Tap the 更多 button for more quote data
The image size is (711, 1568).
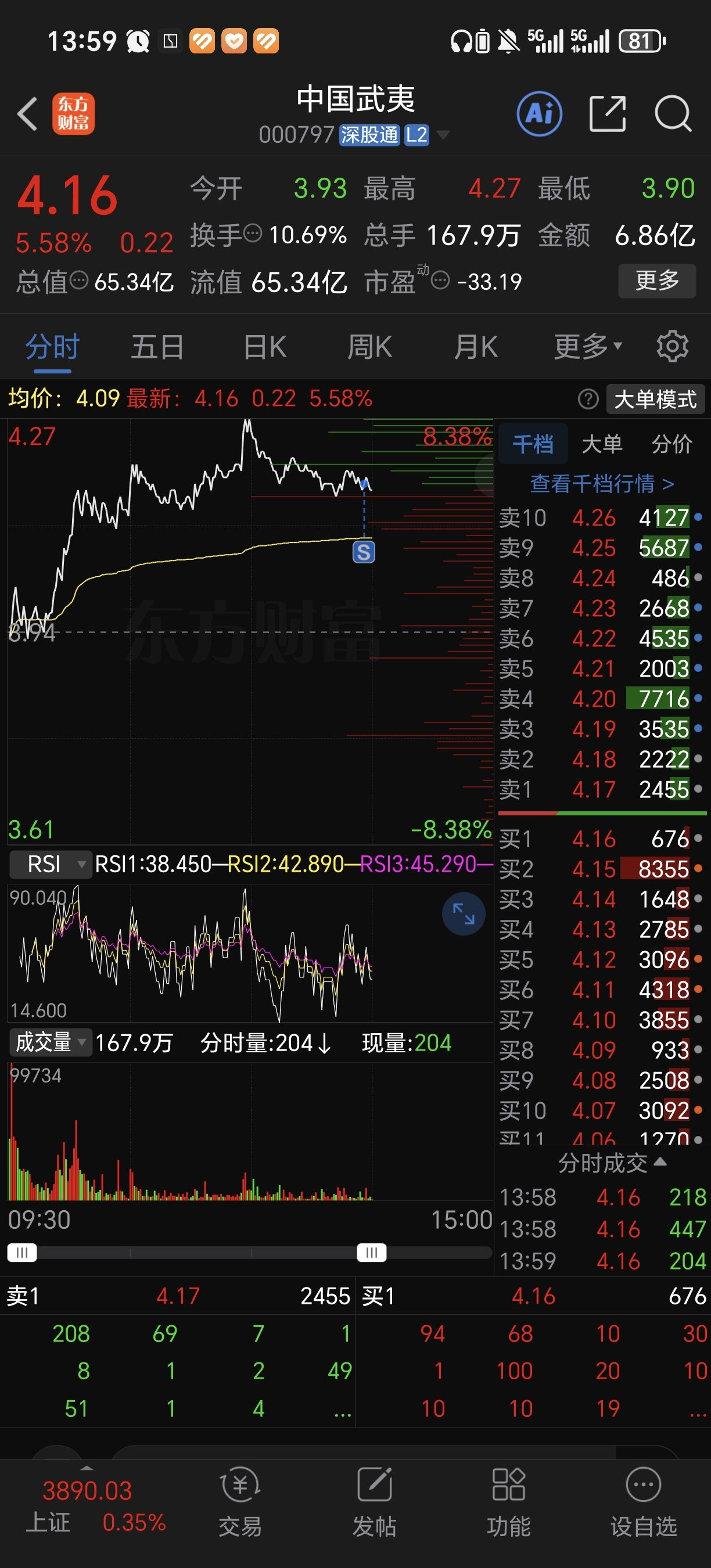pyautogui.click(x=657, y=280)
